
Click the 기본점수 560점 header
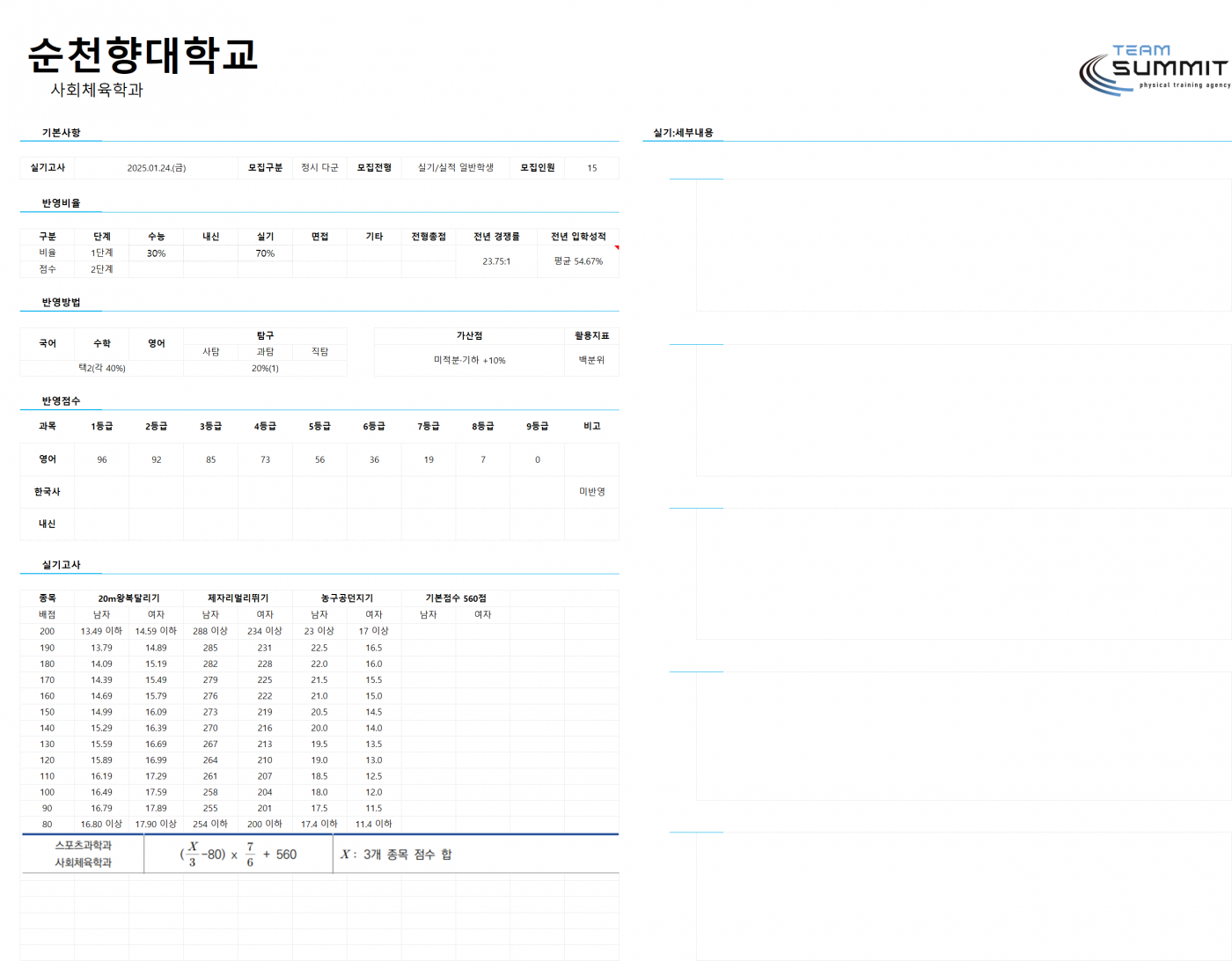point(456,598)
